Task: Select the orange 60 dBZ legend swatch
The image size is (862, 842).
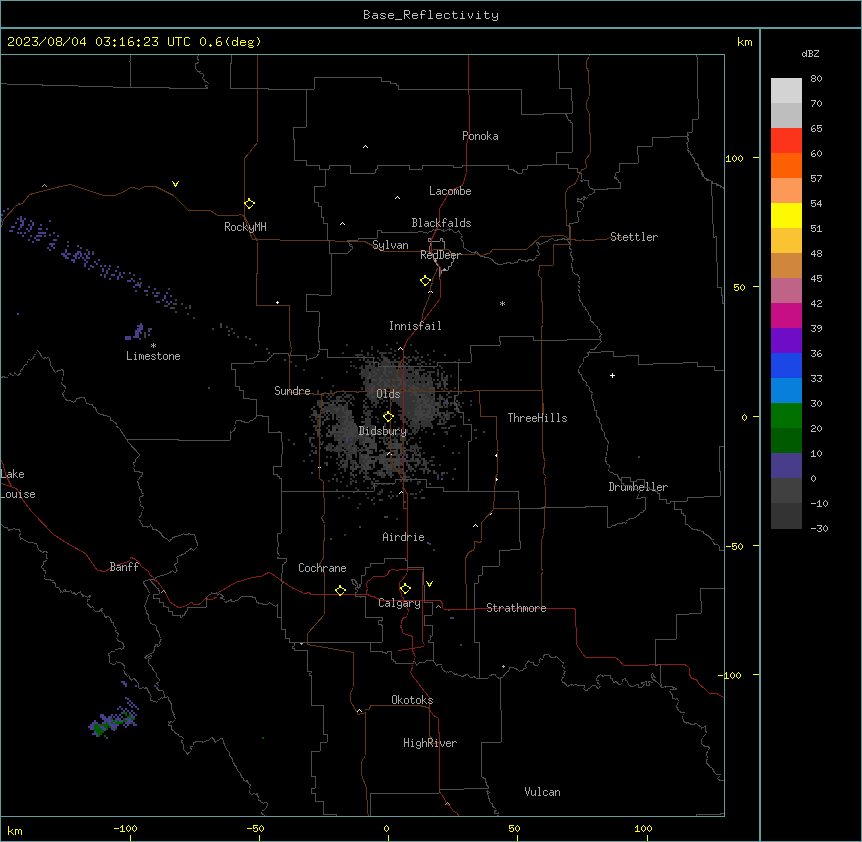Action: tap(786, 165)
